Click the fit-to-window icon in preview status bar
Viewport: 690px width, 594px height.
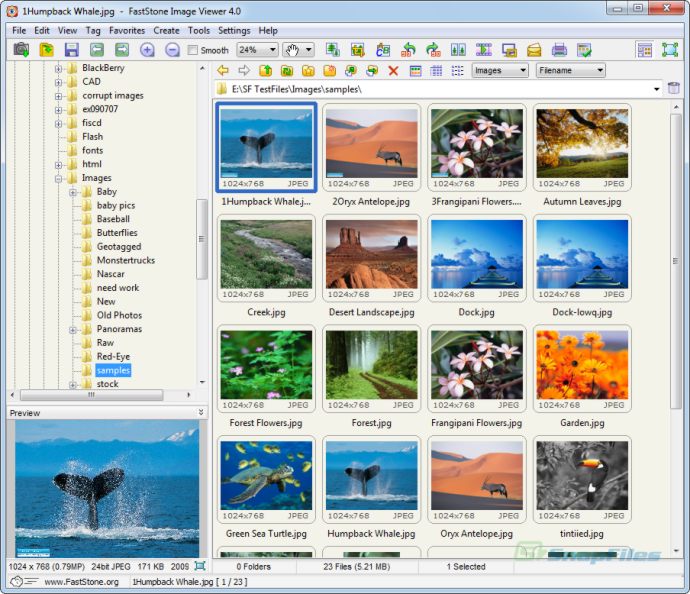(x=200, y=566)
